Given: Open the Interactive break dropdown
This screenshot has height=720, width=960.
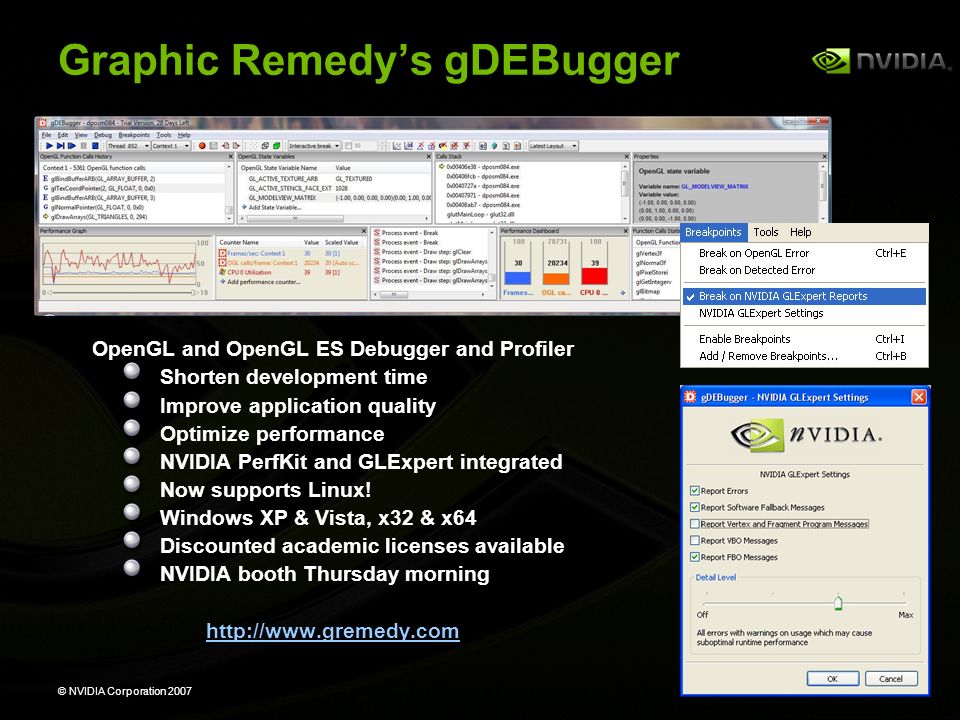Looking at the screenshot, I should click(x=314, y=146).
